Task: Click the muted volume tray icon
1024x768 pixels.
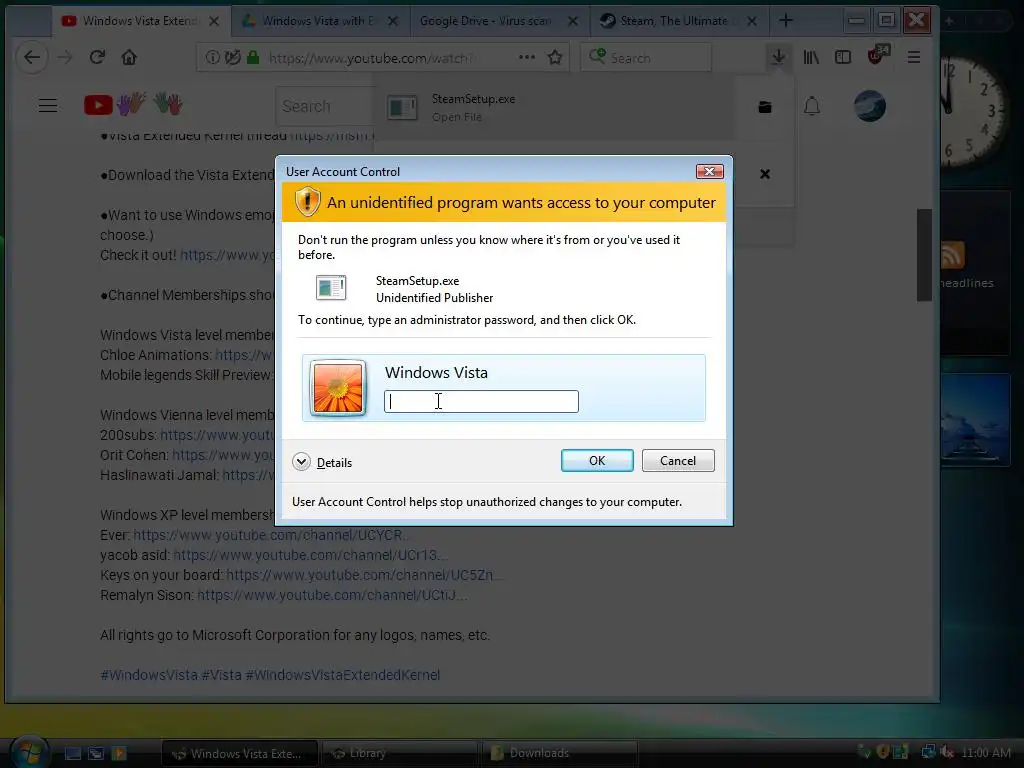Action: (x=947, y=752)
